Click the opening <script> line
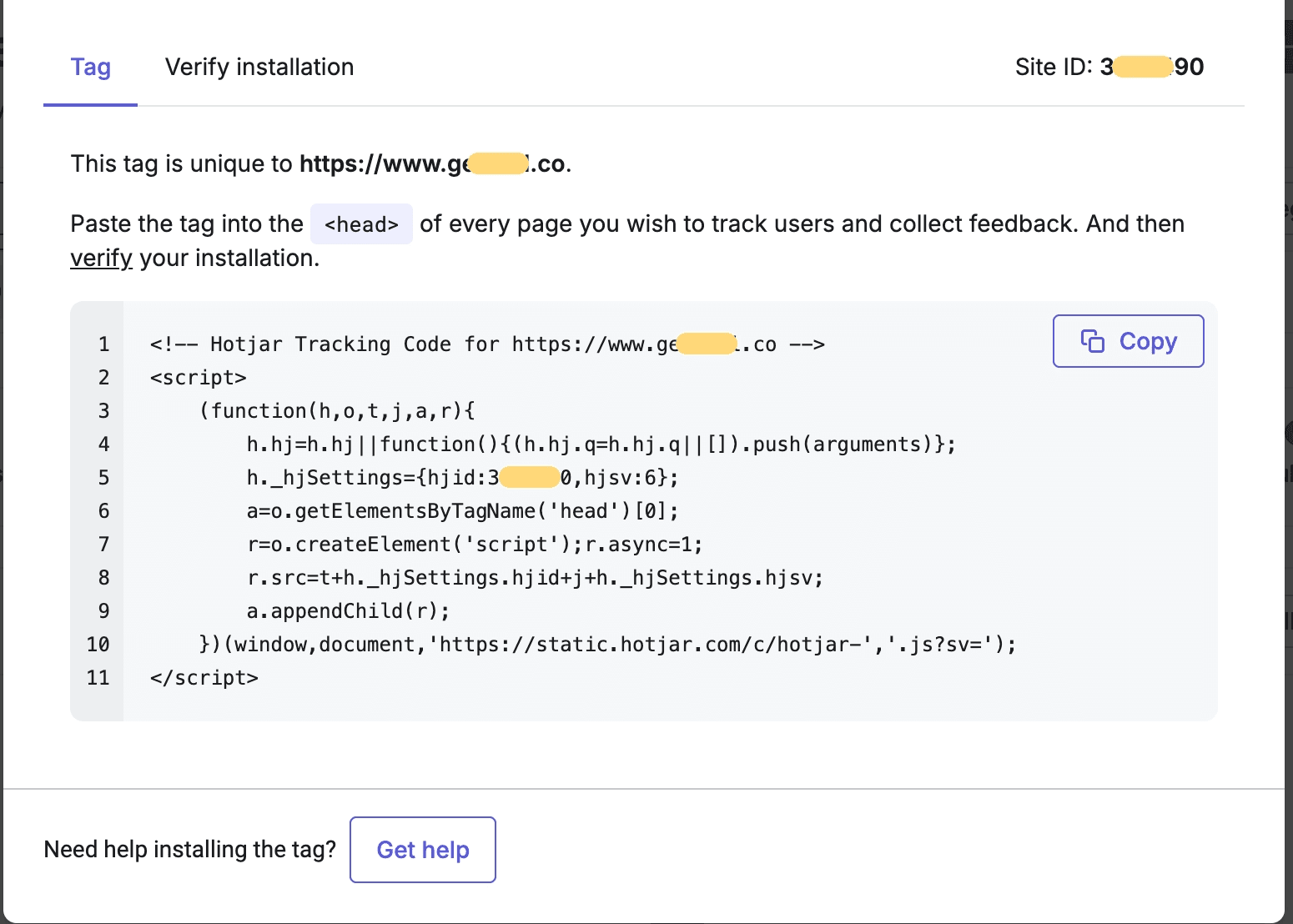This screenshot has width=1293, height=924. [199, 378]
